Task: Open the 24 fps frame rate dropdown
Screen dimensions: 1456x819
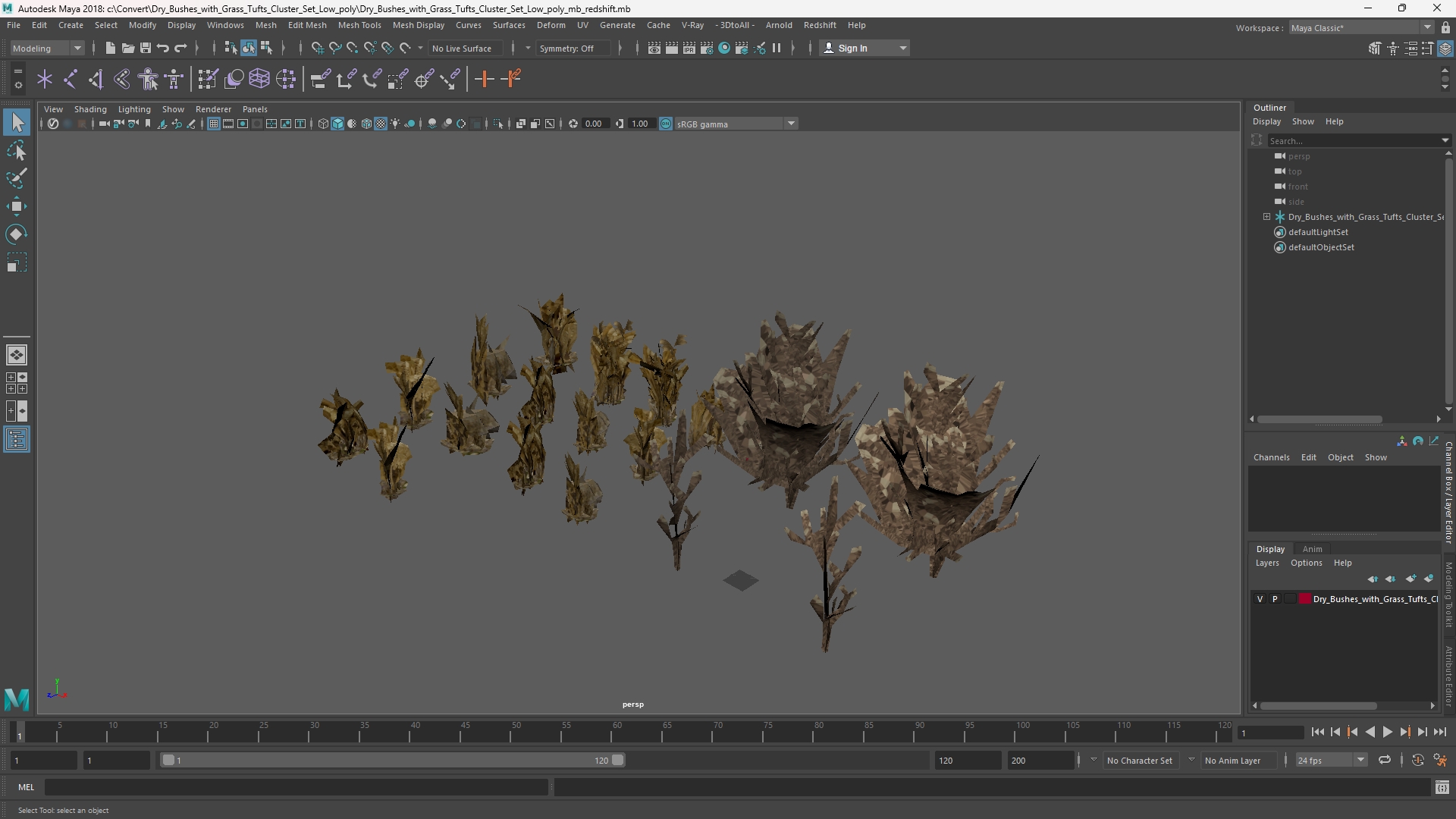Action: coord(1331,760)
